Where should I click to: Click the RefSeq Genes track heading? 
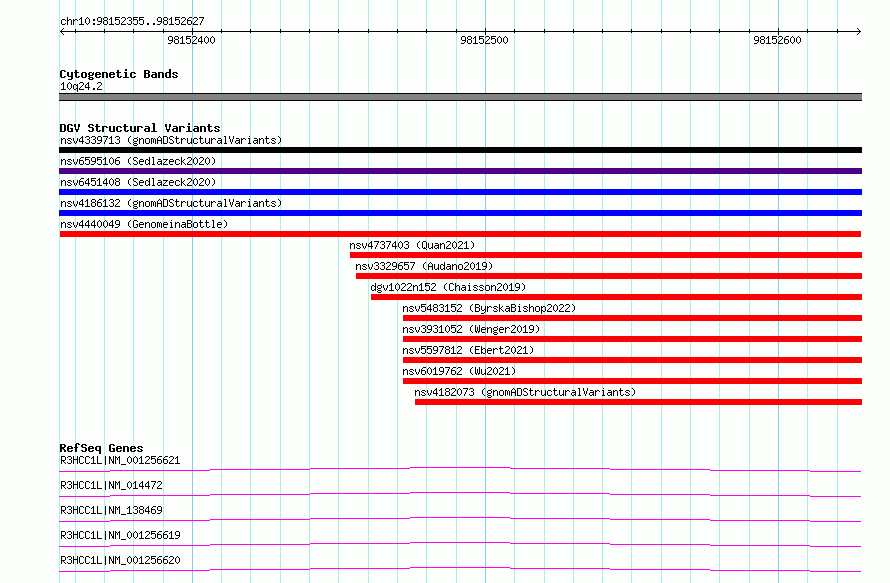coord(101,448)
